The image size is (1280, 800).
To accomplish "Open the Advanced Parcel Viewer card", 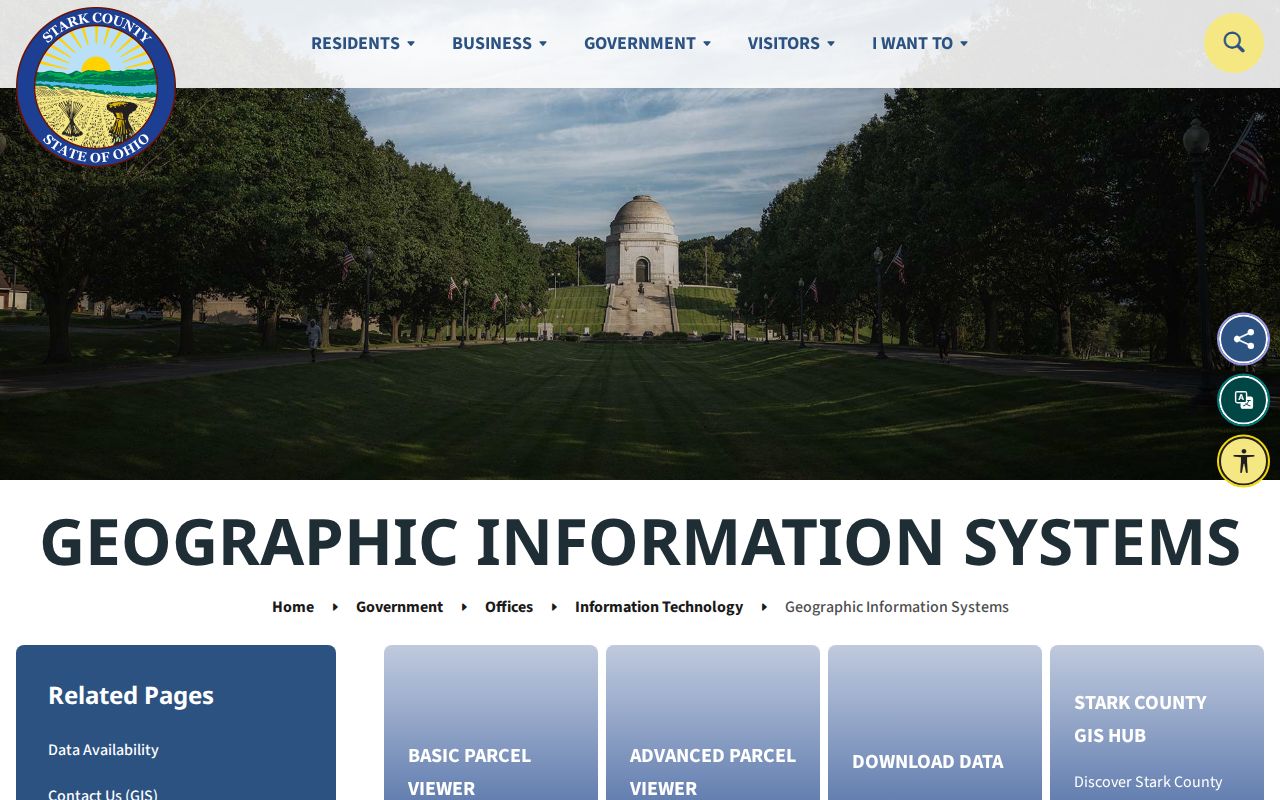I will pyautogui.click(x=713, y=723).
